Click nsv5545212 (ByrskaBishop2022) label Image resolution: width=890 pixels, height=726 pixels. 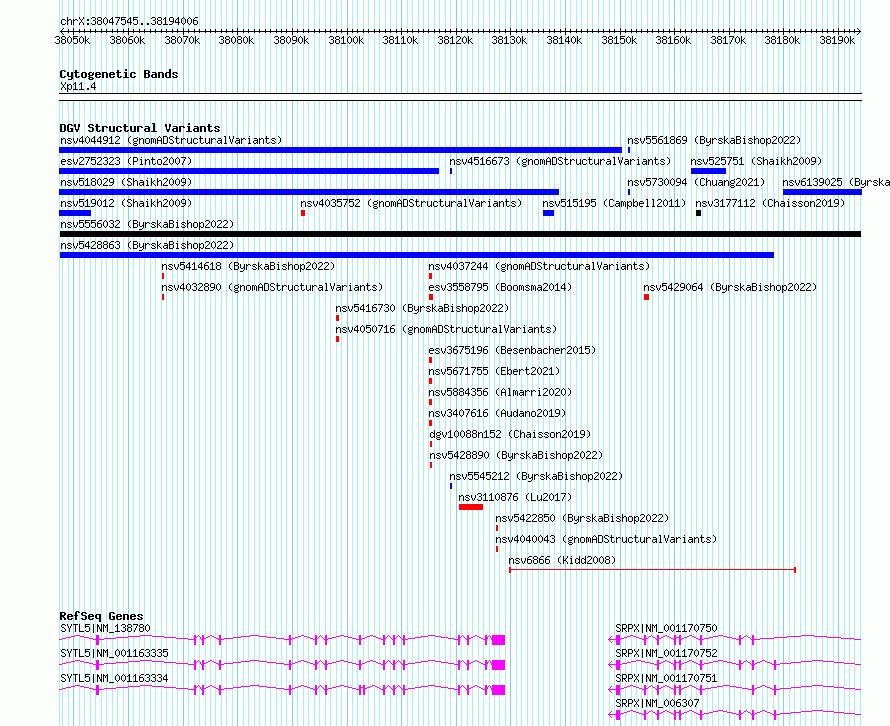[536, 476]
